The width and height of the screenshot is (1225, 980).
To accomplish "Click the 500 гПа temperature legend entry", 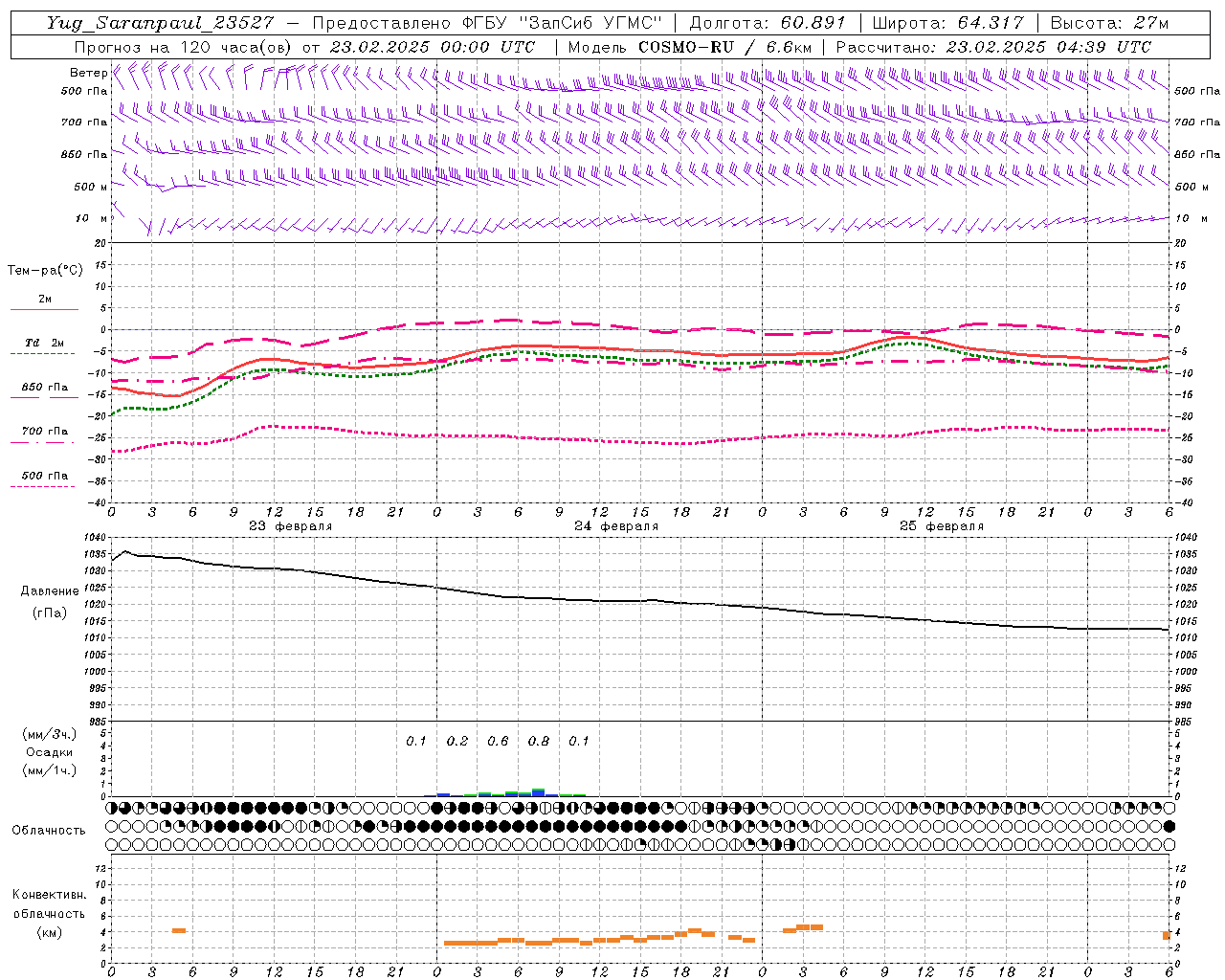I will click(45, 475).
